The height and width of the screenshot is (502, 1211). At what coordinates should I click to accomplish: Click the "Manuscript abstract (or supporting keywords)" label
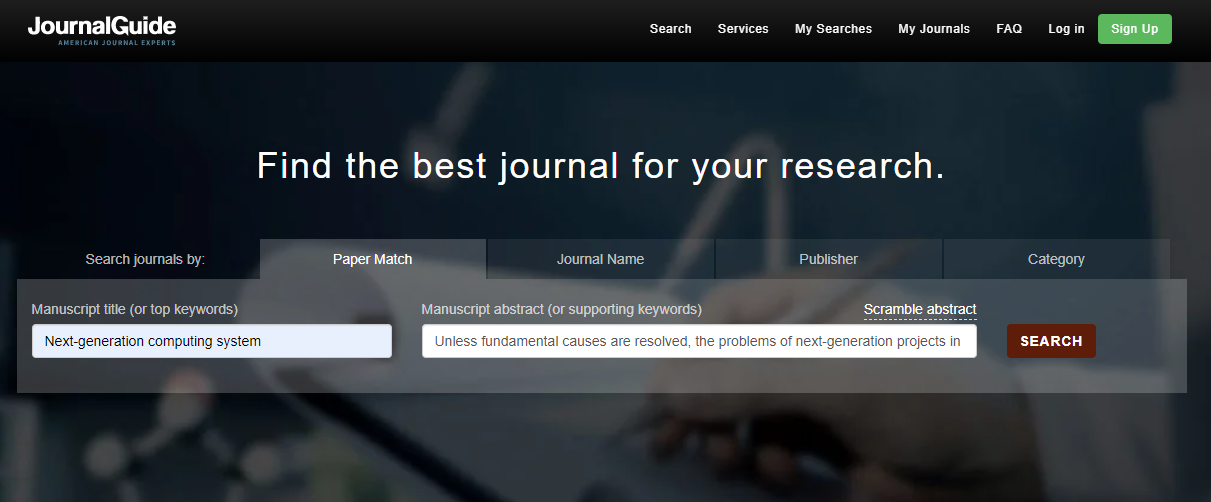tap(561, 309)
